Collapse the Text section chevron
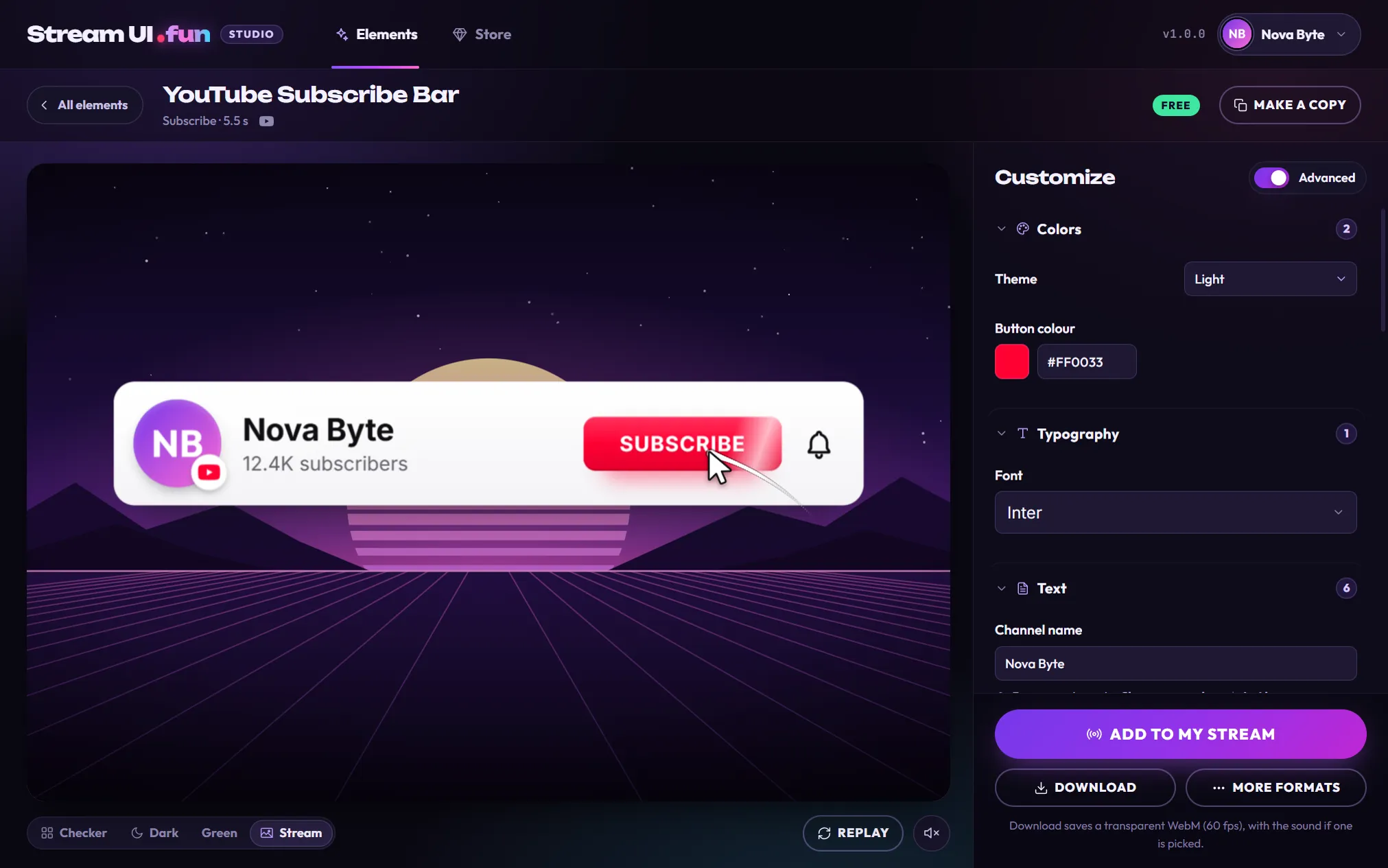This screenshot has width=1388, height=868. (1001, 588)
